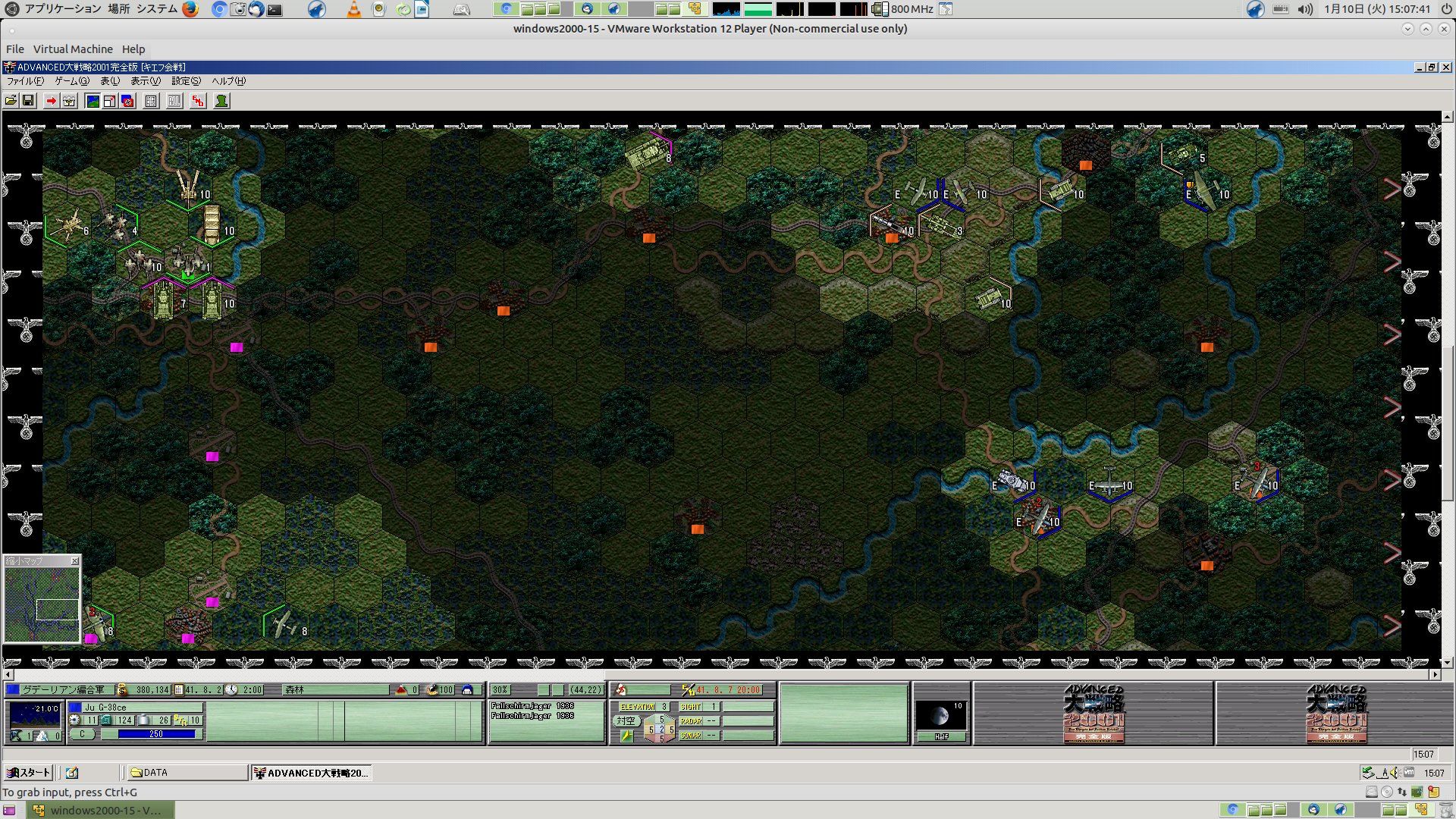Select the enemy armored car south of river

(1013, 481)
